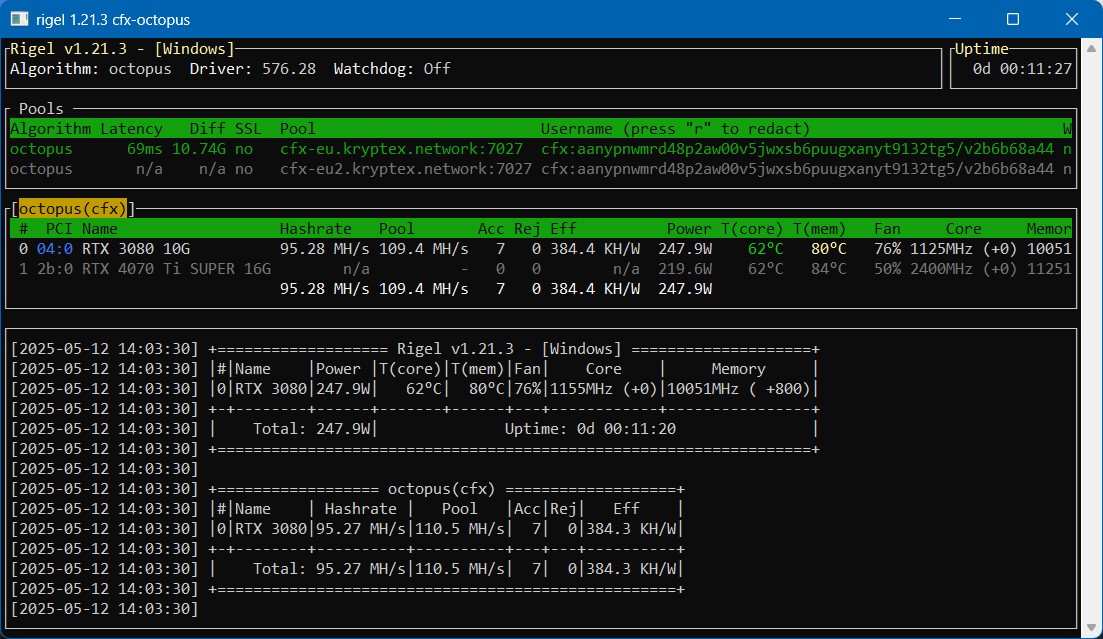Image resolution: width=1103 pixels, height=639 pixels.
Task: Click the RTX 3080 log hashrate 95.27 MH/s
Action: point(360,529)
